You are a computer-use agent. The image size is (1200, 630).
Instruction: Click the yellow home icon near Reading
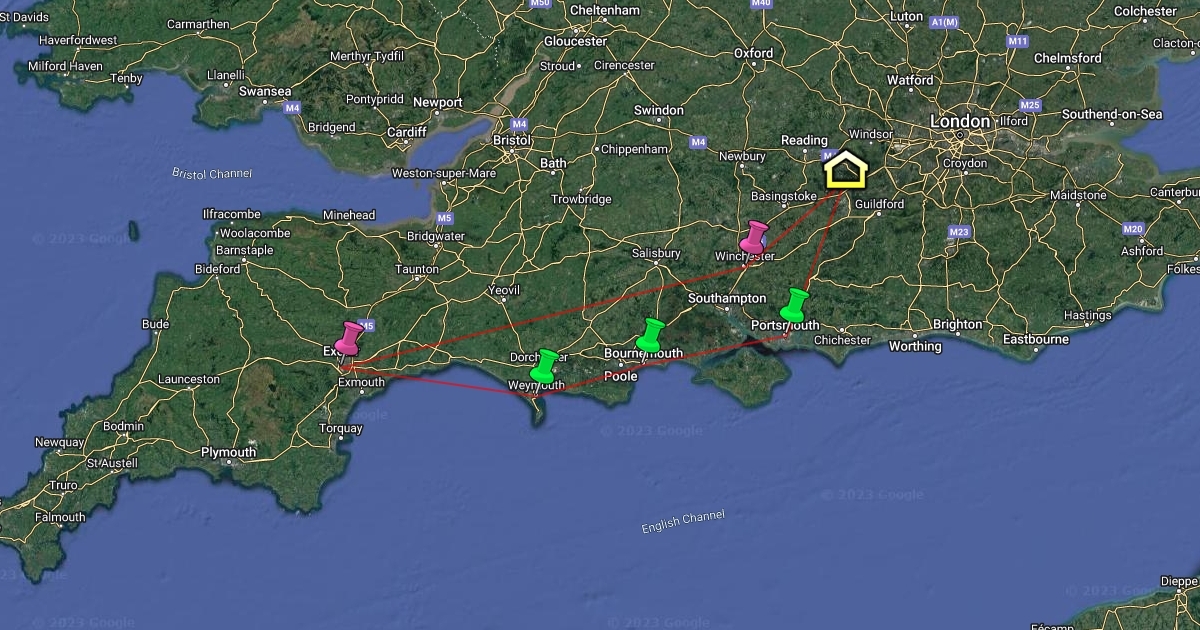(x=846, y=170)
